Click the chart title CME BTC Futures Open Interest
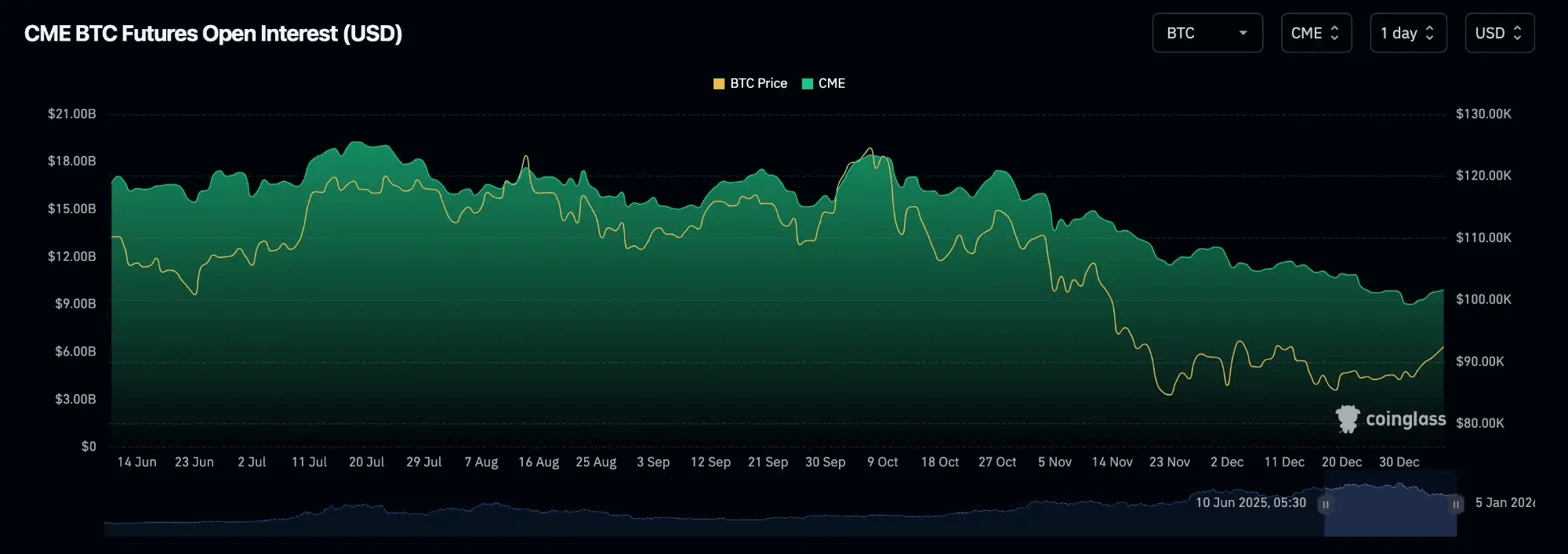Image resolution: width=1568 pixels, height=554 pixels. pos(213,34)
